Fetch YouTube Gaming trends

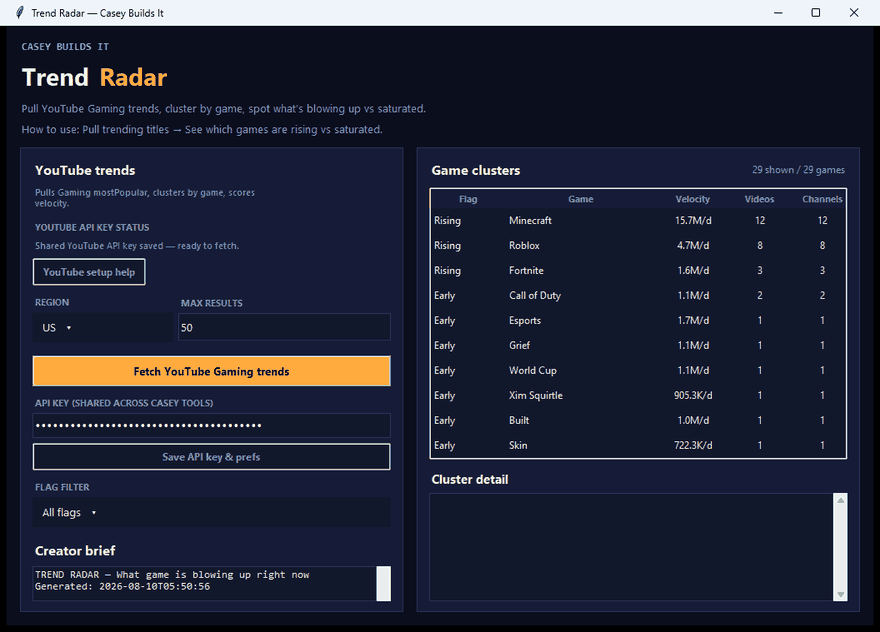click(x=212, y=371)
